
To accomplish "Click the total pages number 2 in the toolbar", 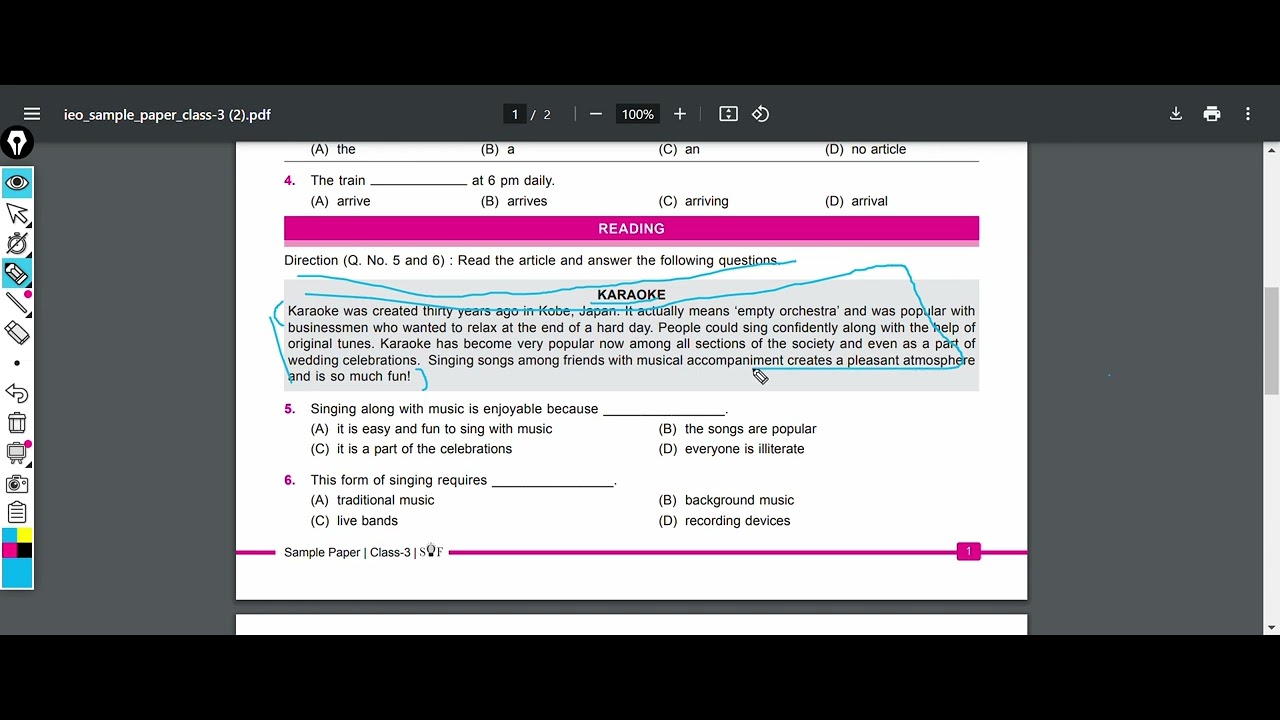I will pyautogui.click(x=547, y=115).
